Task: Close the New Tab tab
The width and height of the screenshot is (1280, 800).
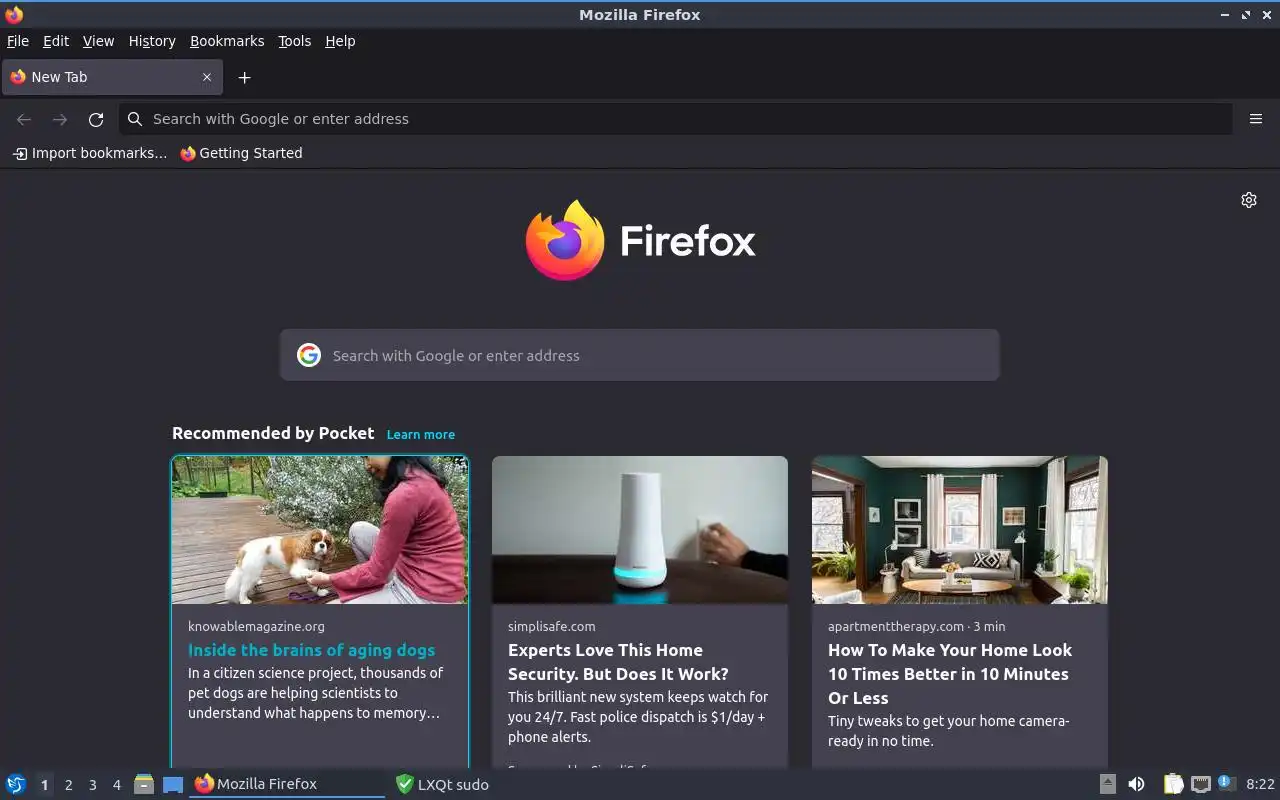Action: (x=207, y=77)
